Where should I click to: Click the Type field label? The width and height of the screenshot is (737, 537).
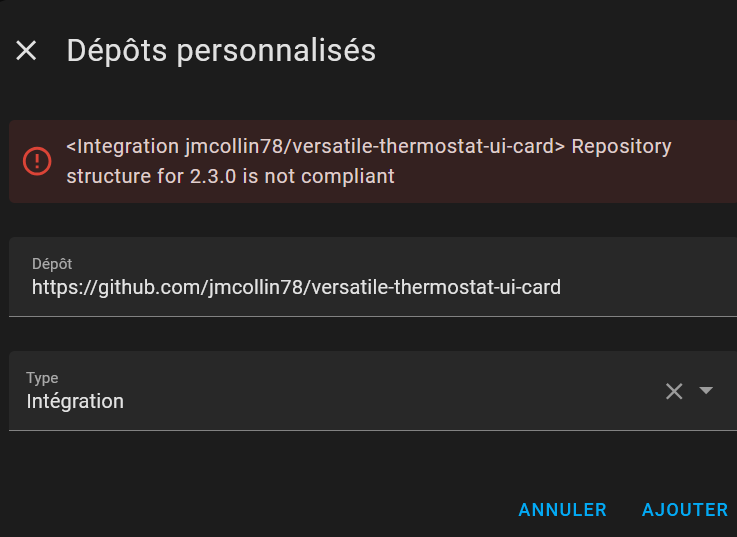[42, 378]
